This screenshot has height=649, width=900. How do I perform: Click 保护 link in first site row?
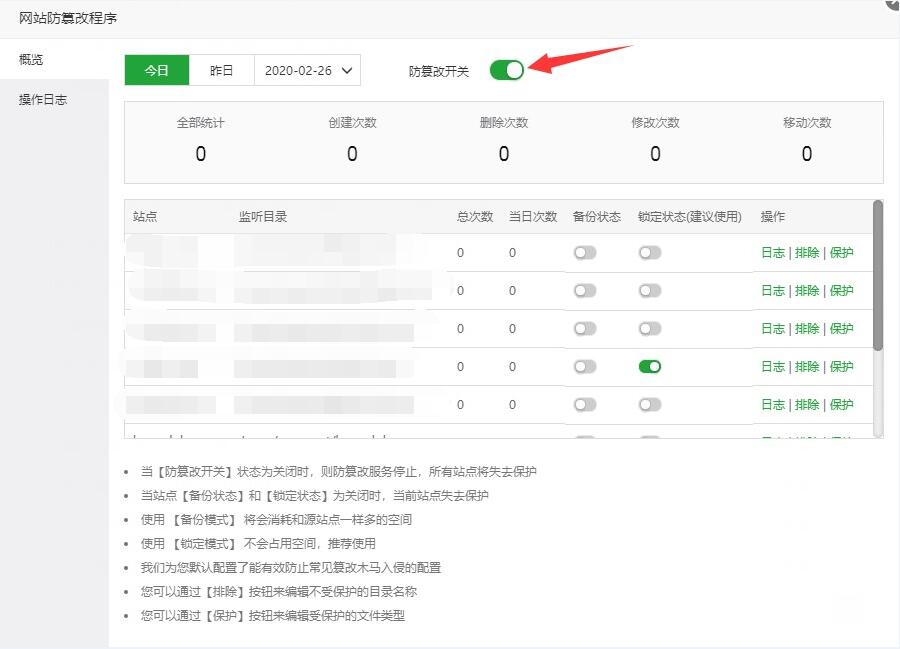[x=842, y=253]
